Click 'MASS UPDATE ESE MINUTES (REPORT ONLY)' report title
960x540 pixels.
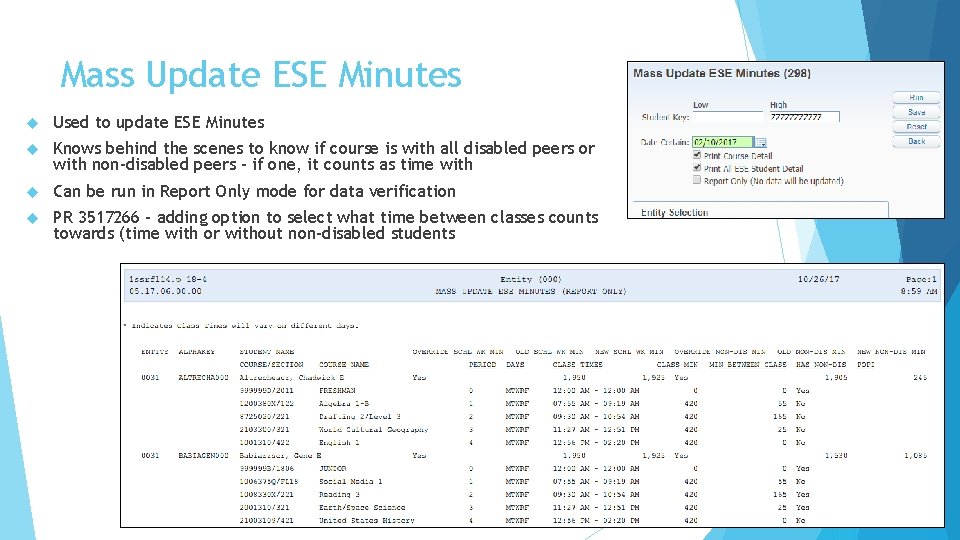point(531,291)
